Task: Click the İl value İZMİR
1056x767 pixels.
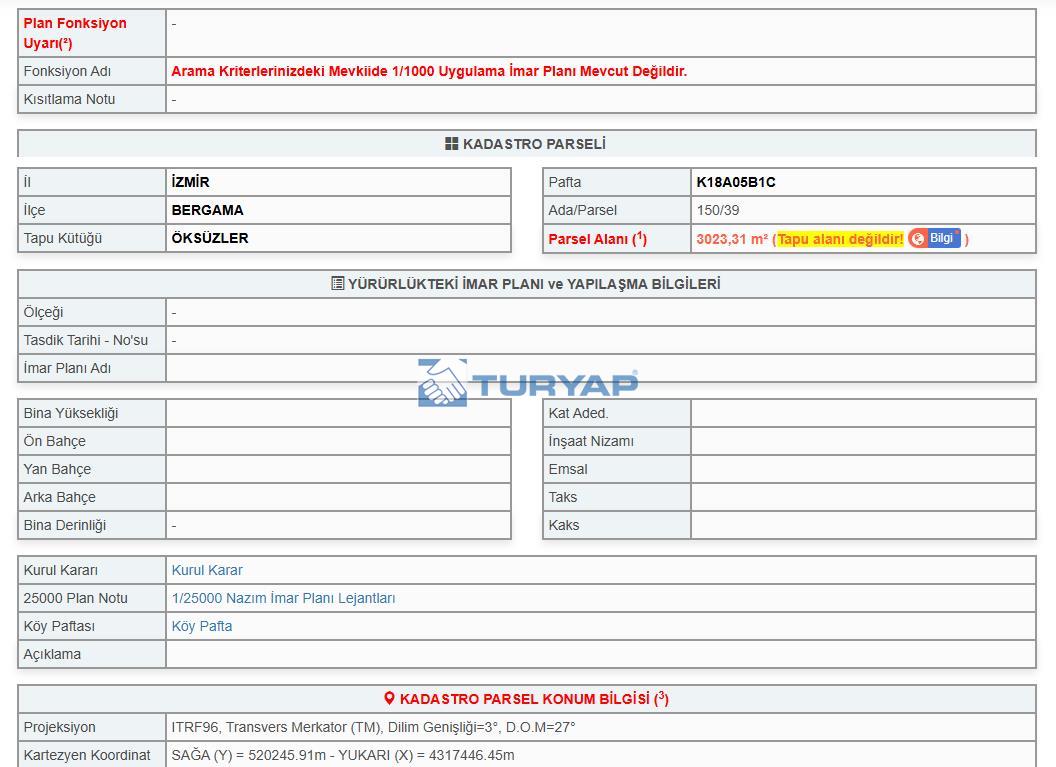Action: [x=190, y=182]
